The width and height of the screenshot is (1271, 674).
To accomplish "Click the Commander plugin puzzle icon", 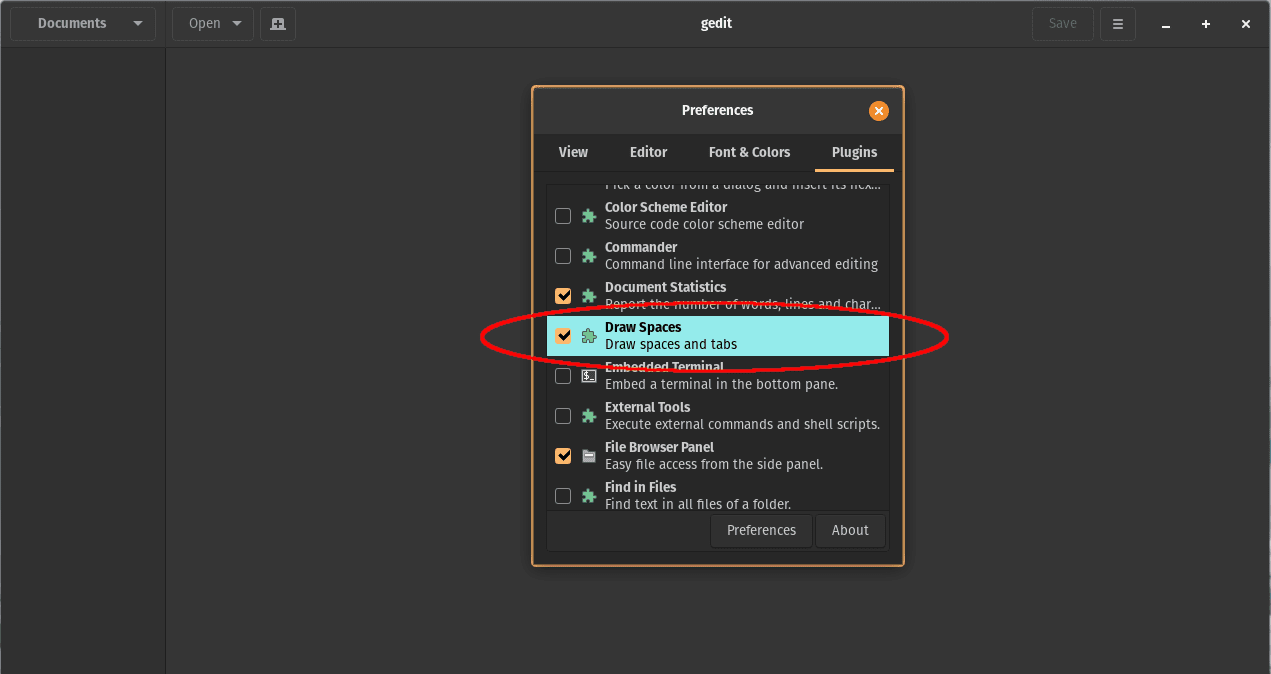I will 589,256.
